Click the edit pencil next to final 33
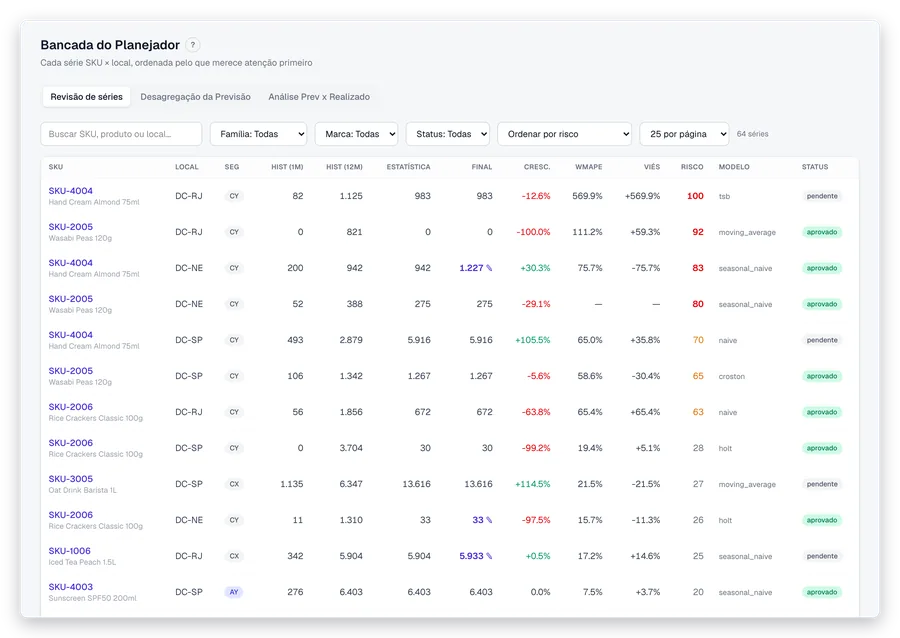 click(489, 520)
